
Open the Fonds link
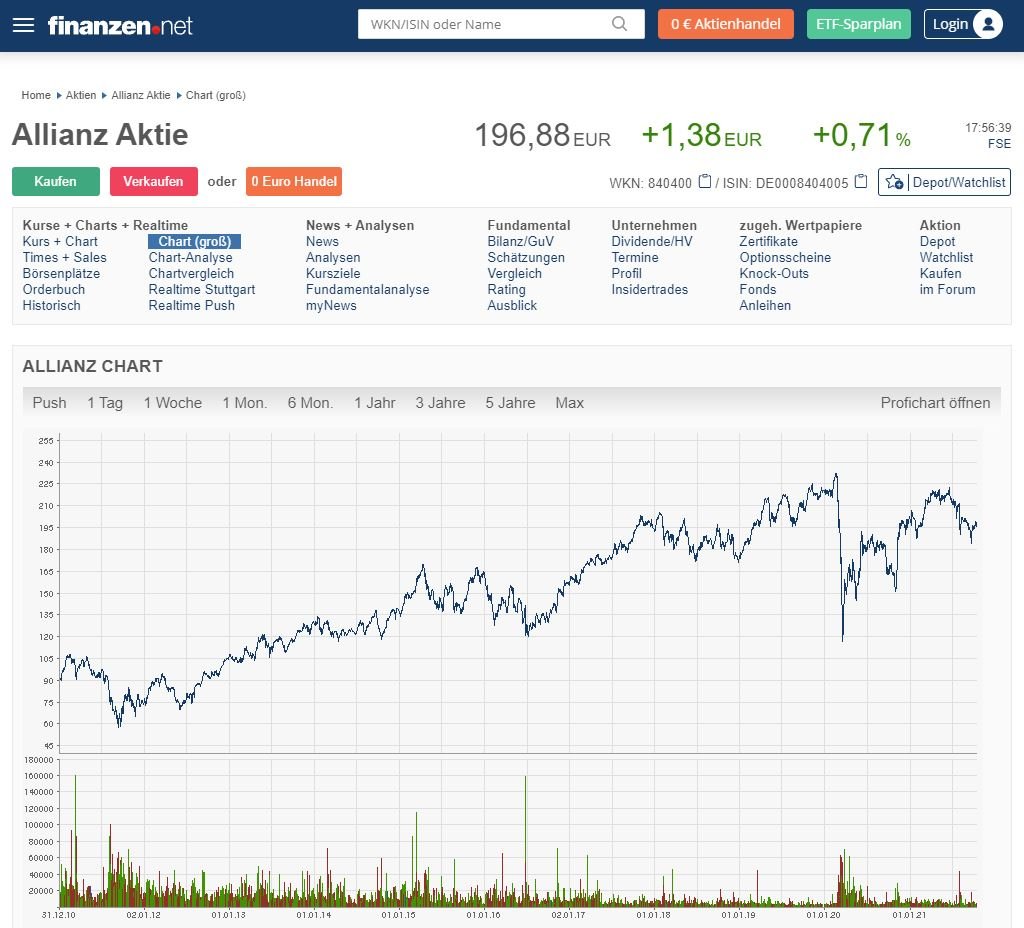point(758,289)
